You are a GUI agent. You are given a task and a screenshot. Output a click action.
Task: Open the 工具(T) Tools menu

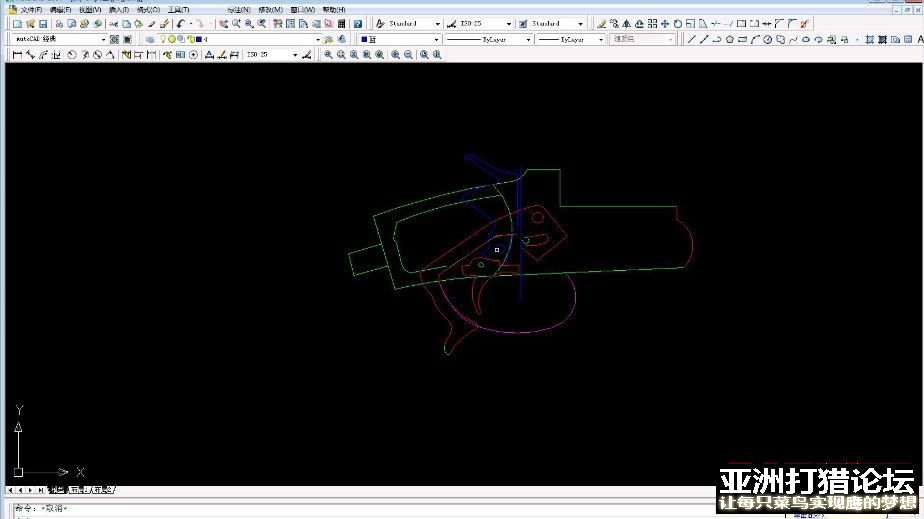(178, 10)
